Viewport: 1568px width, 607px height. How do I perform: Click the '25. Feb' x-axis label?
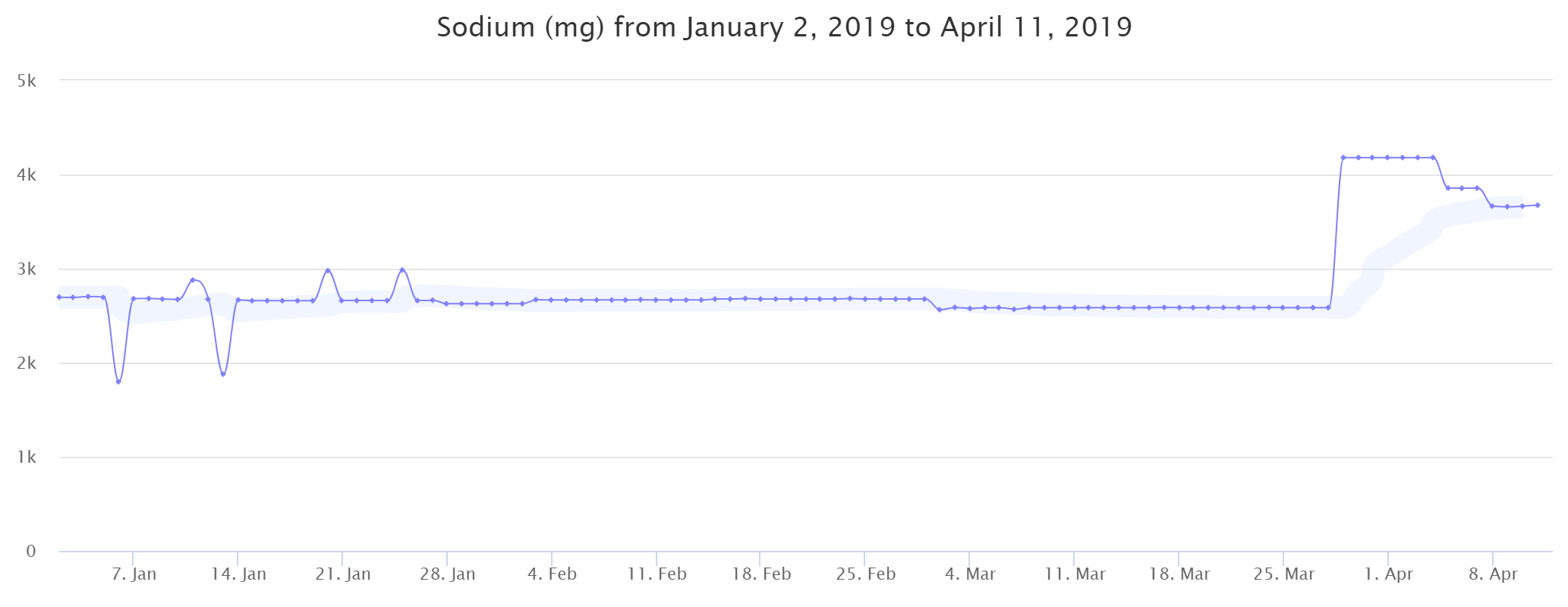[x=865, y=574]
